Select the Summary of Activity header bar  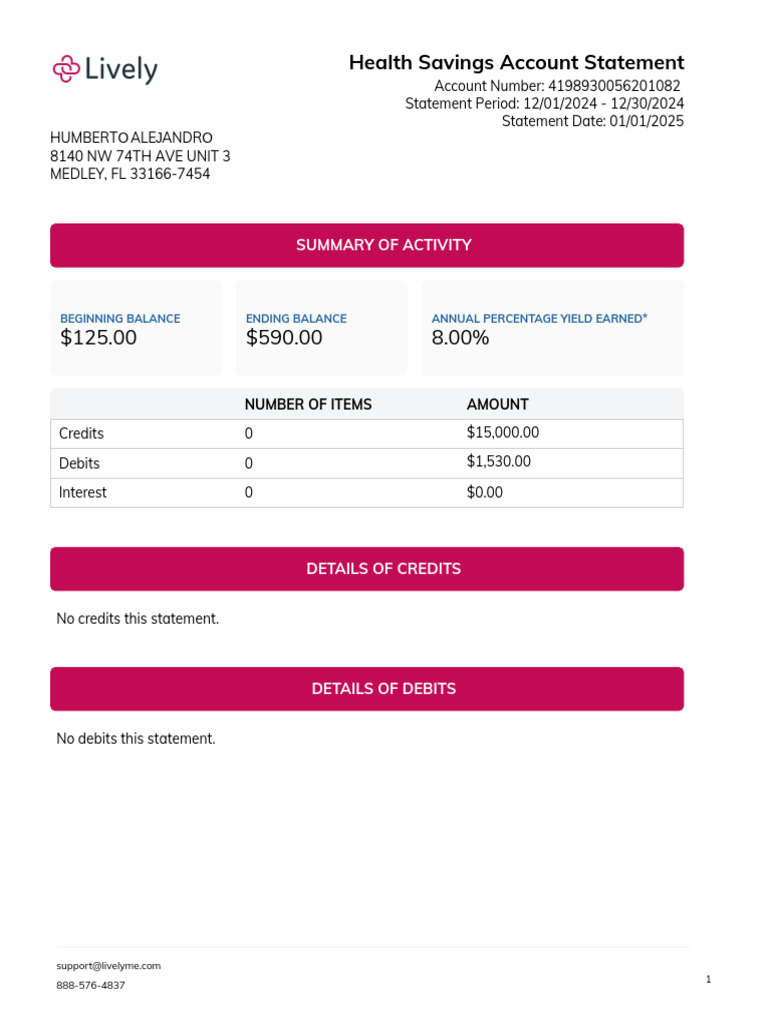tap(367, 245)
